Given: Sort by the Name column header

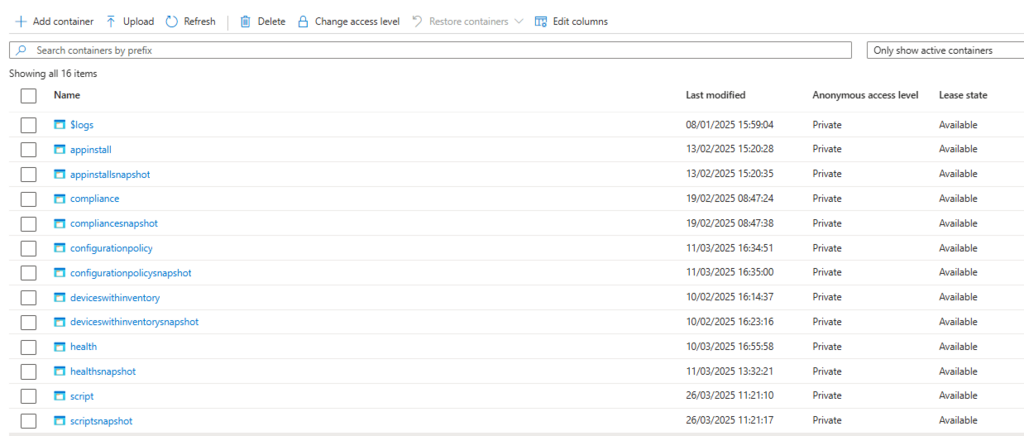Looking at the screenshot, I should coord(67,95).
